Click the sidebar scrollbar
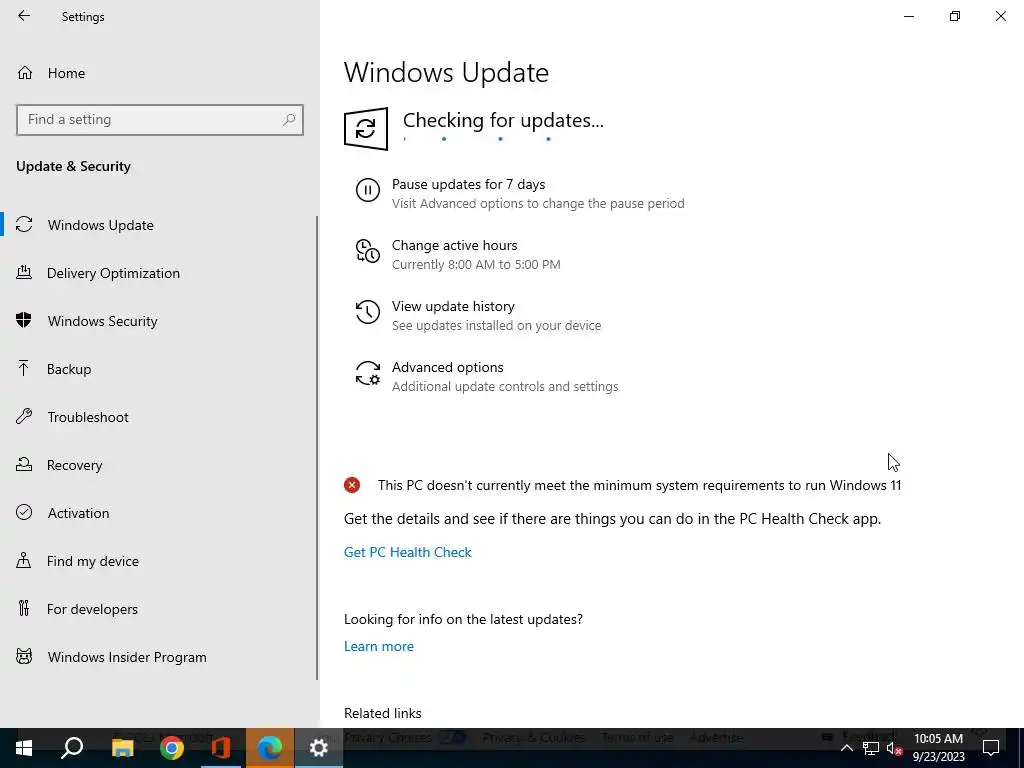The width and height of the screenshot is (1024, 768). (317, 447)
